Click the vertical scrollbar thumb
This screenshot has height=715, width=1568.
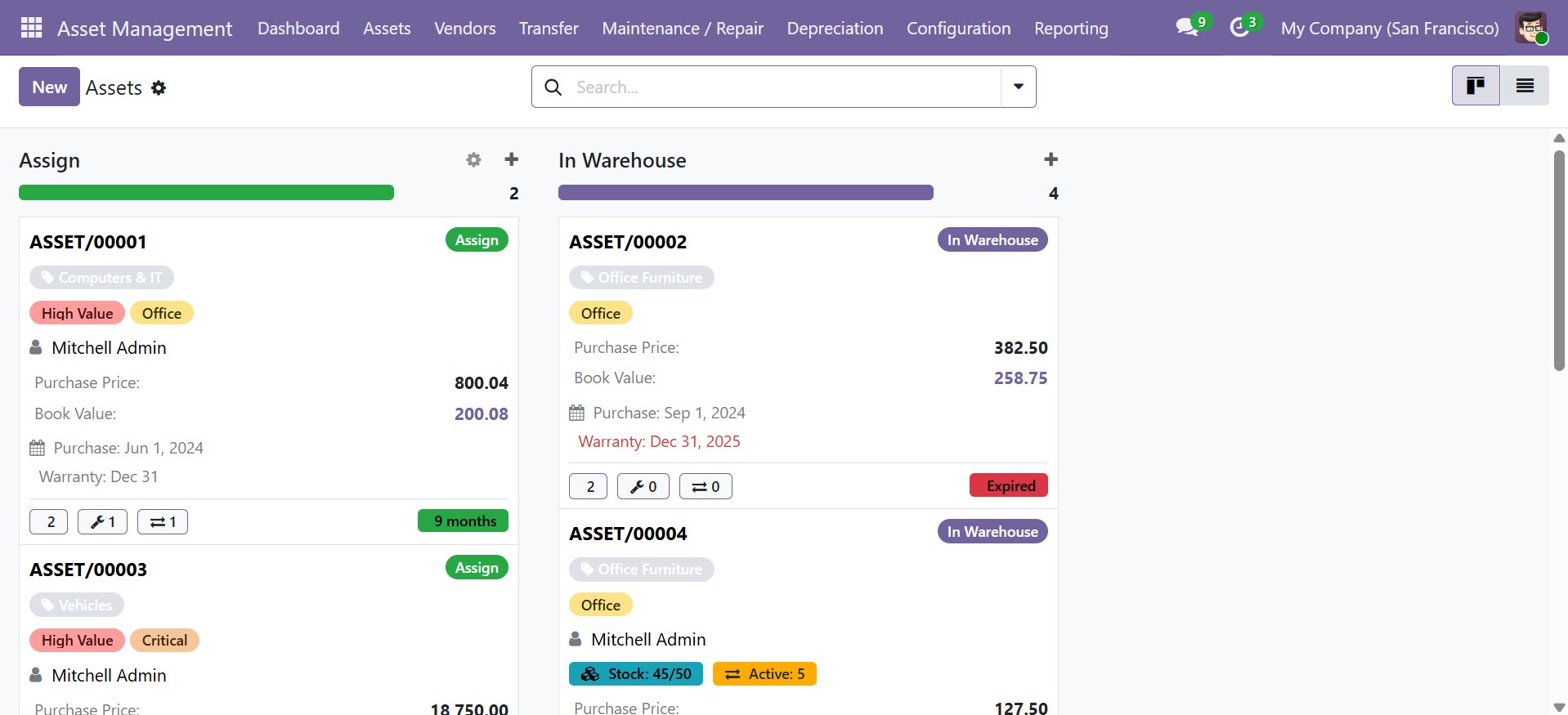point(1559,260)
